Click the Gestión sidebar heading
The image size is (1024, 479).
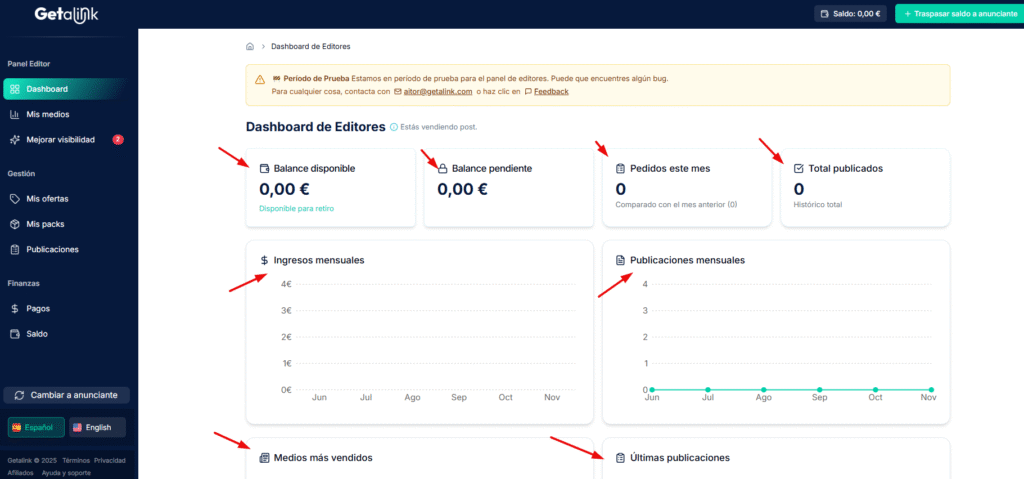[21, 174]
